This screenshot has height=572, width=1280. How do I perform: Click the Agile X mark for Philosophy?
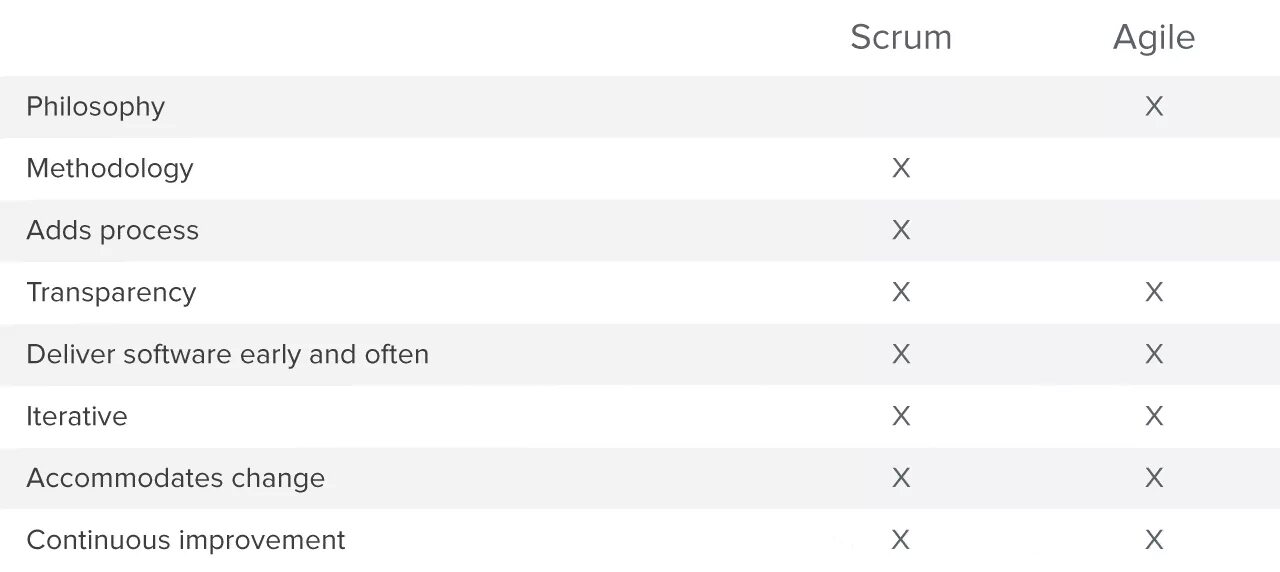click(1153, 107)
